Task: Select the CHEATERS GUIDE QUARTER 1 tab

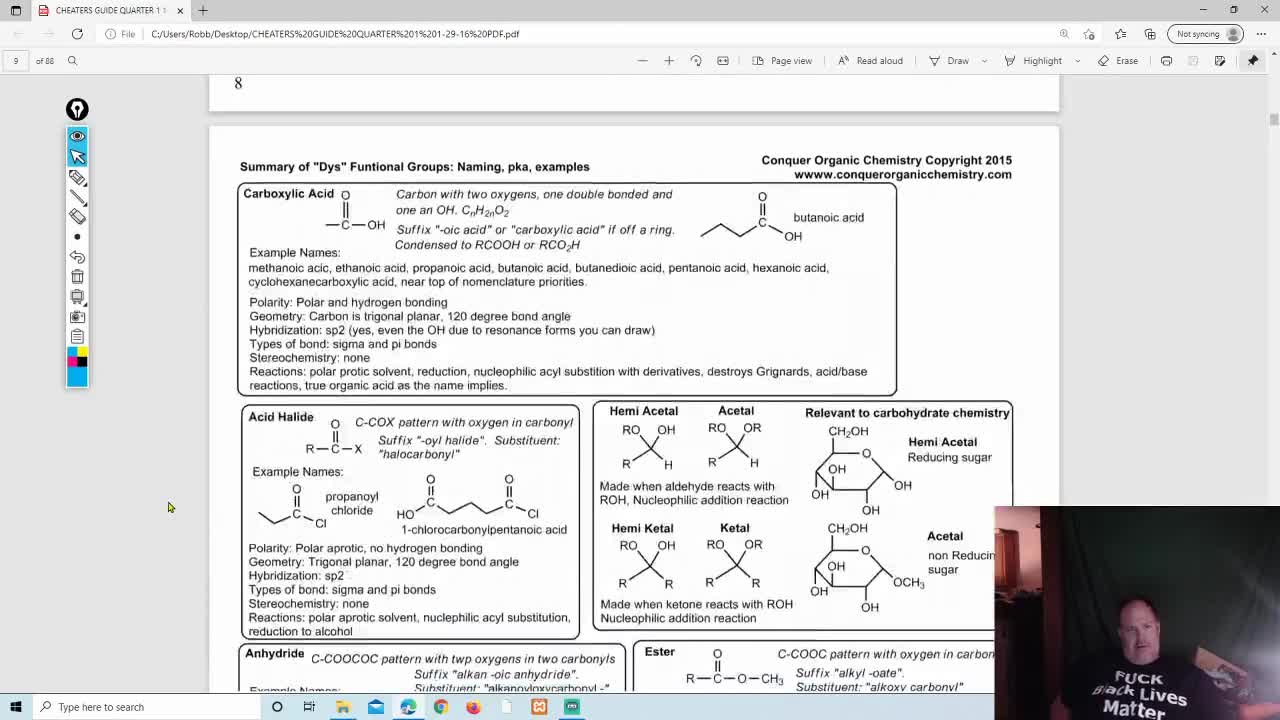Action: tap(110, 10)
